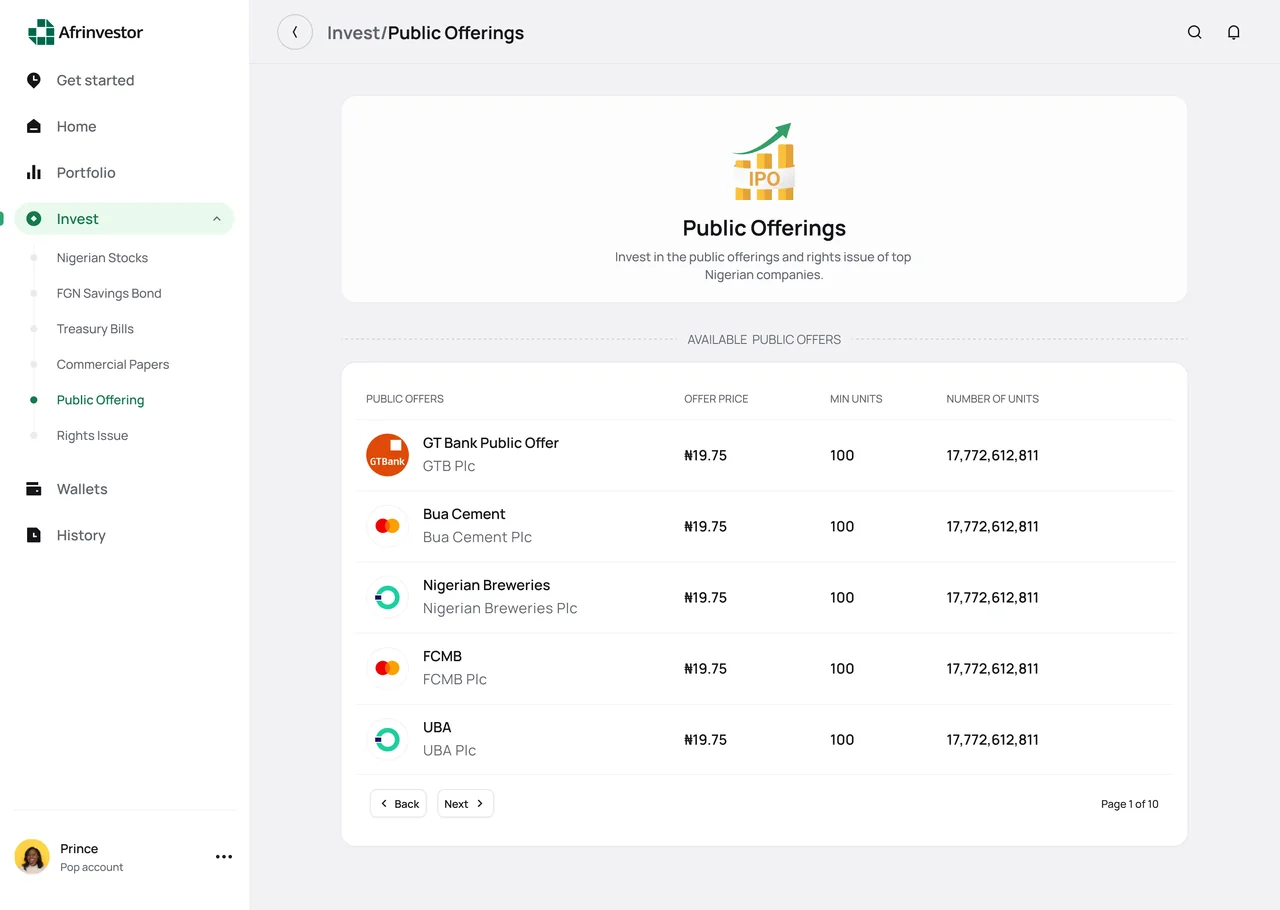The height and width of the screenshot is (910, 1280).
Task: Click the Prince account name
Action: click(x=79, y=848)
